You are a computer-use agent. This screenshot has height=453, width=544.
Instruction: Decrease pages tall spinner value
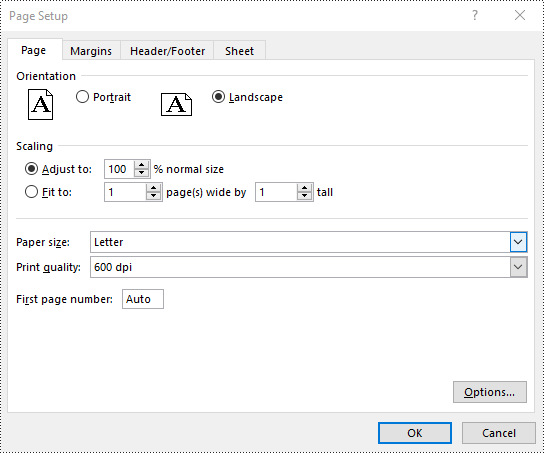click(x=304, y=196)
